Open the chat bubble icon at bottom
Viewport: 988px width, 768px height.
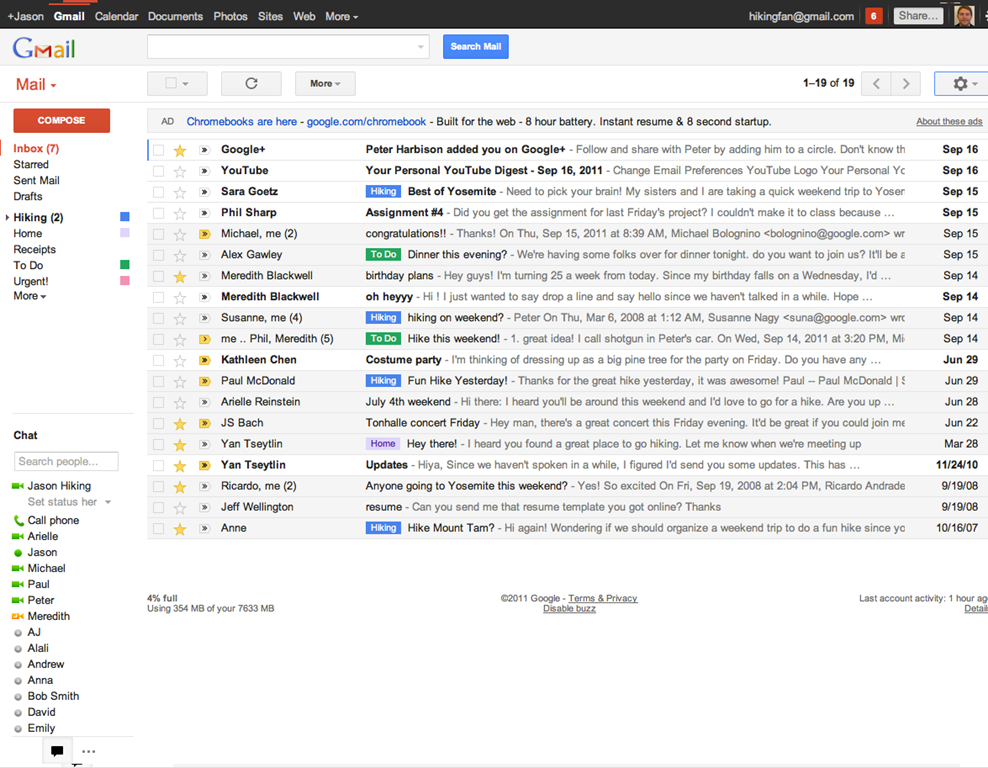[57, 751]
